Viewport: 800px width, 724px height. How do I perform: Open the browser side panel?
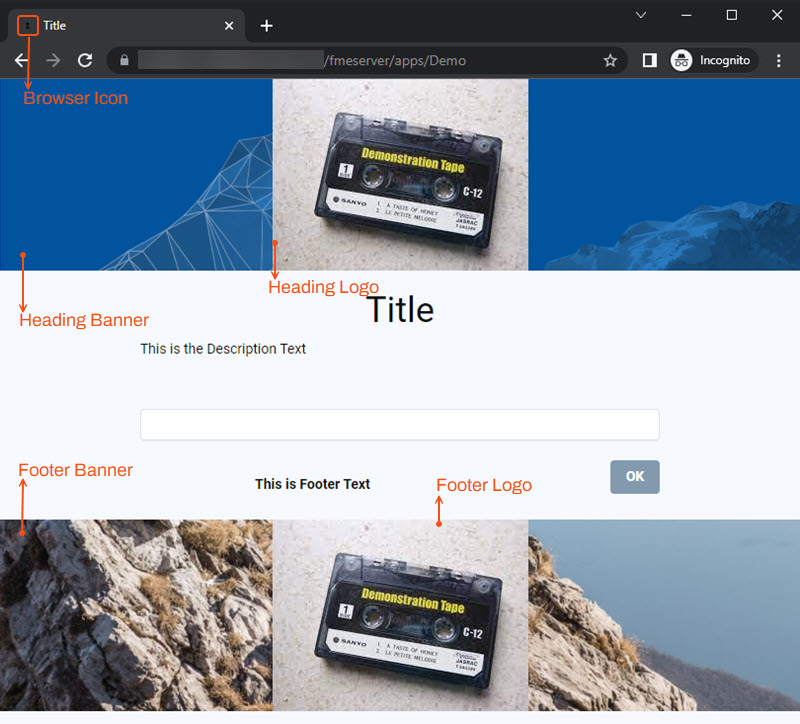pos(649,61)
